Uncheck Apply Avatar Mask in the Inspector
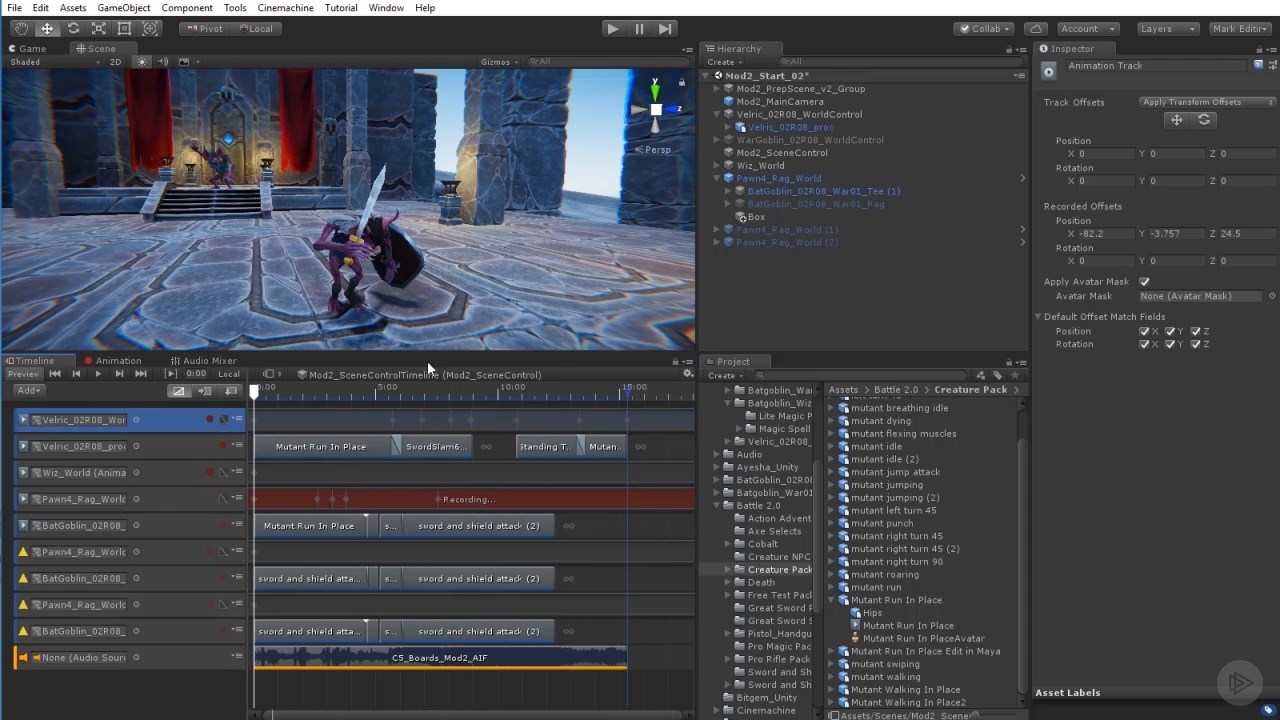Viewport: 1280px width, 720px height. point(1144,281)
